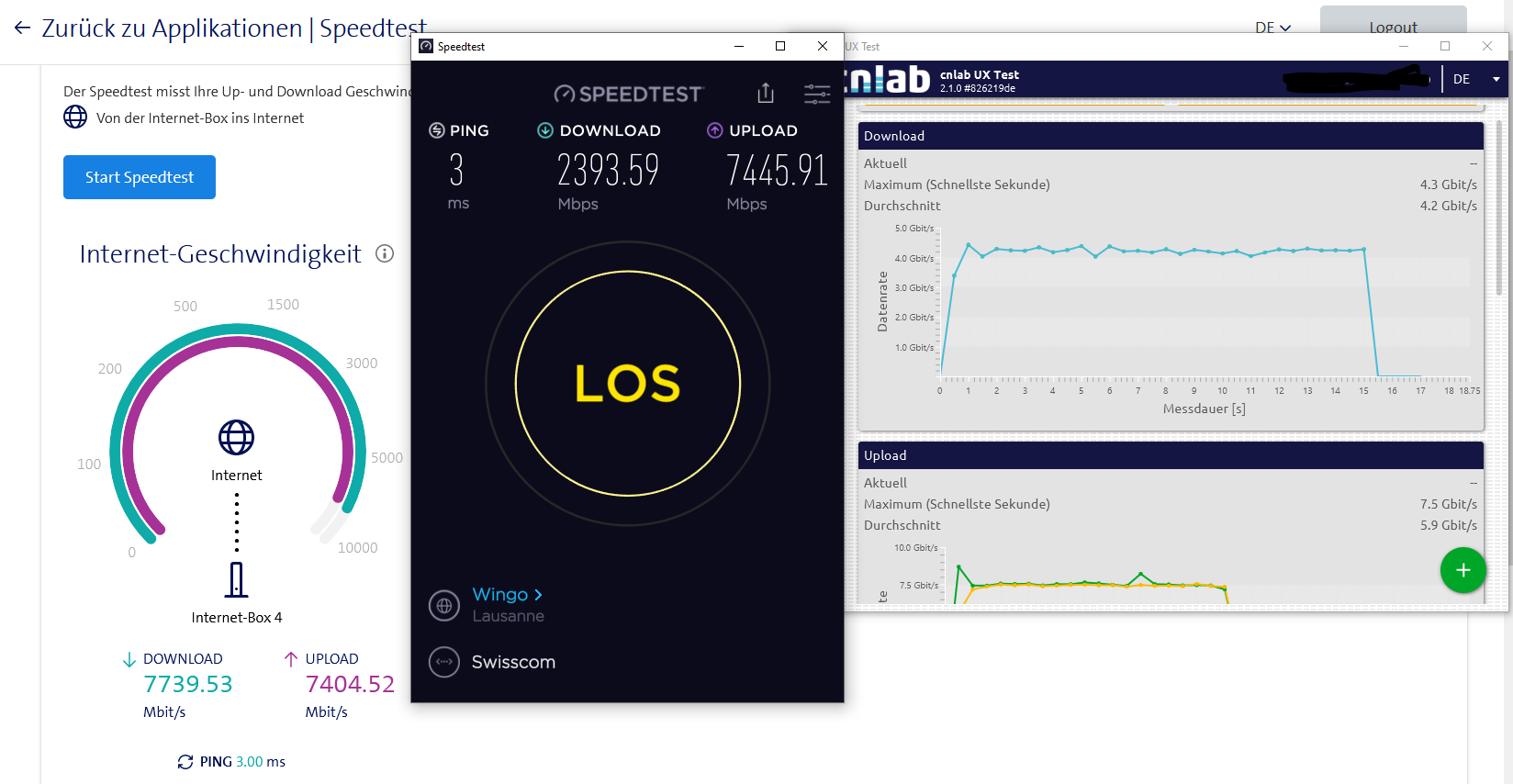1513x784 pixels.
Task: Click the globe icon beside Wingo
Action: click(444, 606)
